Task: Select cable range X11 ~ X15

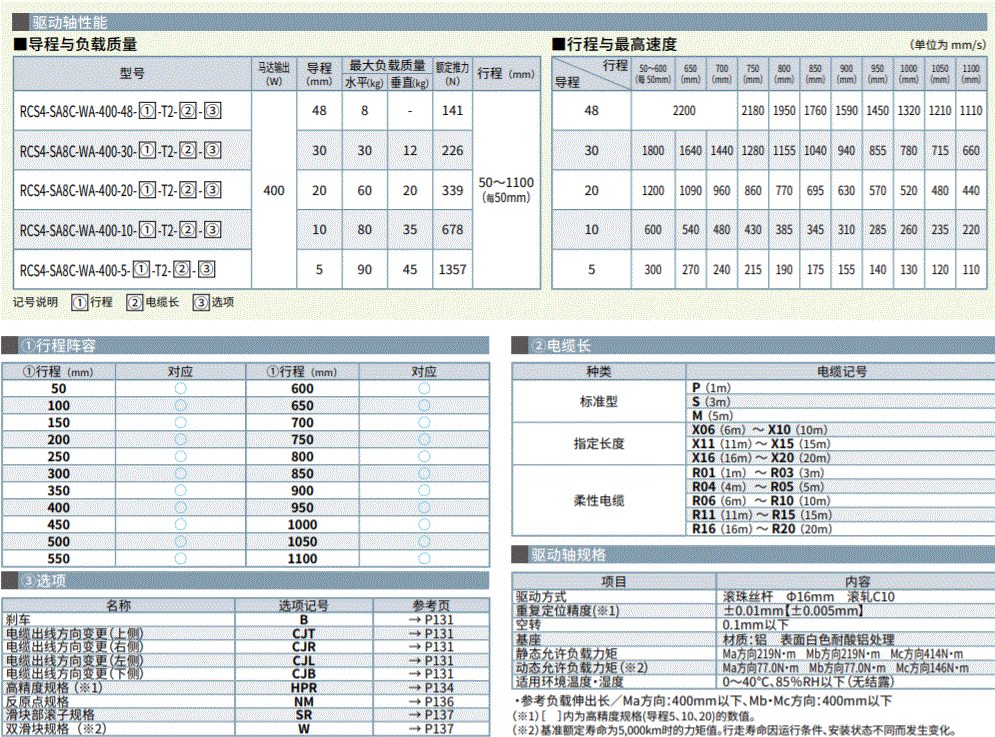Action: [x=761, y=444]
